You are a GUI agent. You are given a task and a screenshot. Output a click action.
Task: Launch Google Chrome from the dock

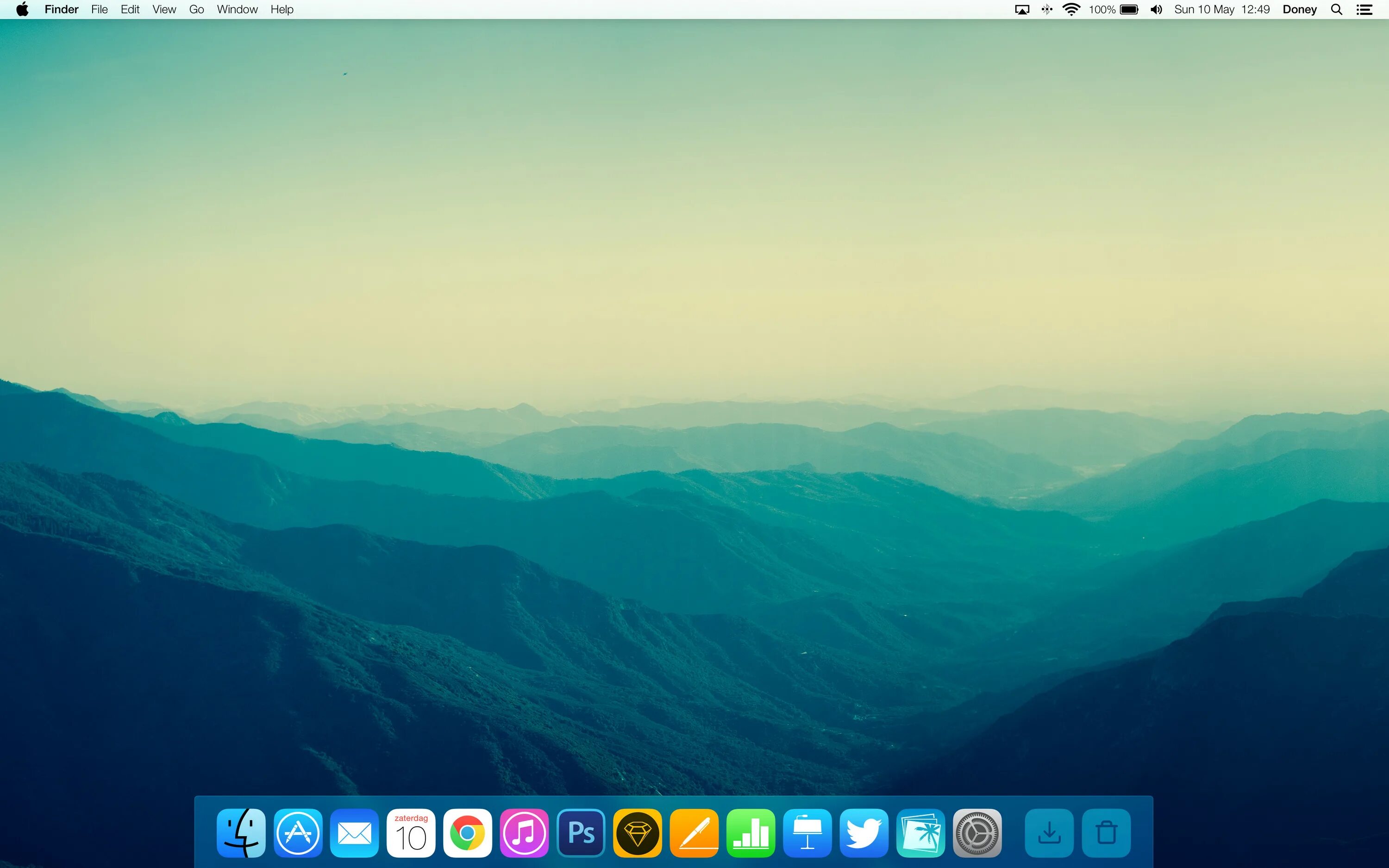point(467,832)
